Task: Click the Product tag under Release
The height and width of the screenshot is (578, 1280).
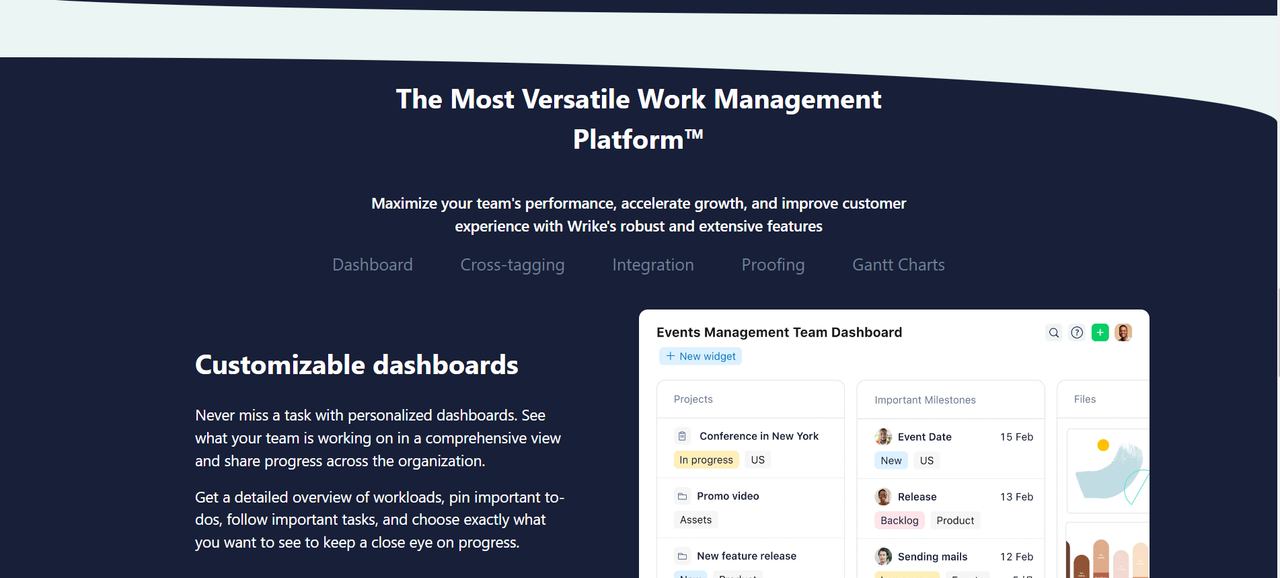Action: (x=955, y=521)
